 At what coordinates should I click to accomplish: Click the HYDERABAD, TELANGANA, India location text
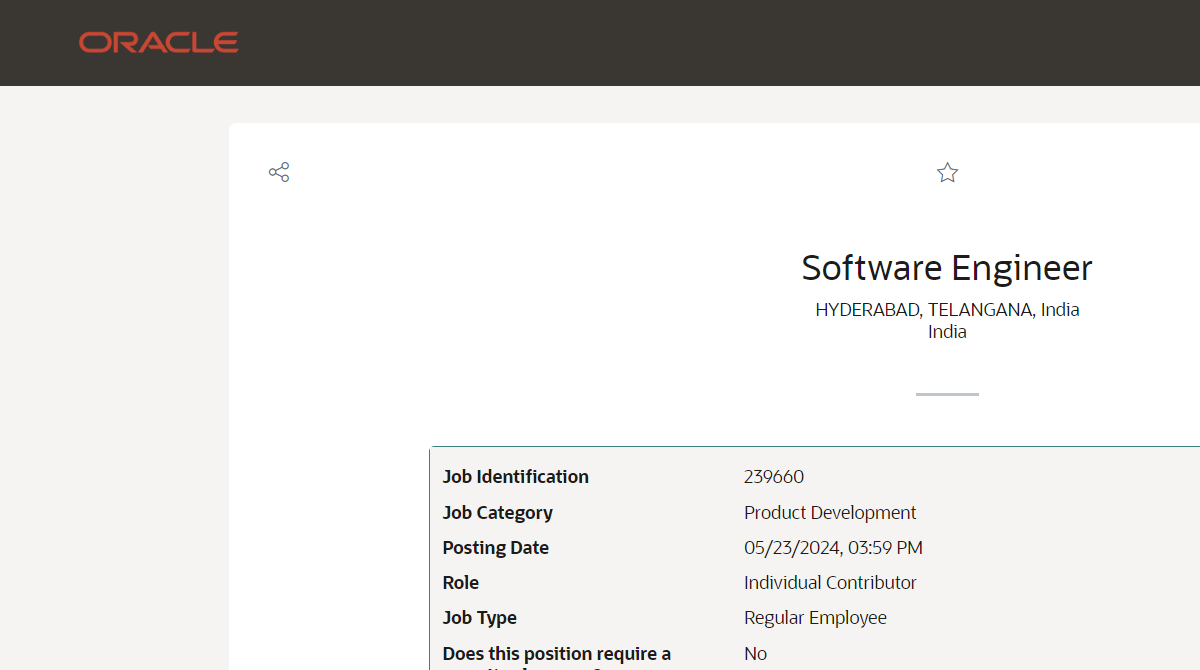coord(947,310)
